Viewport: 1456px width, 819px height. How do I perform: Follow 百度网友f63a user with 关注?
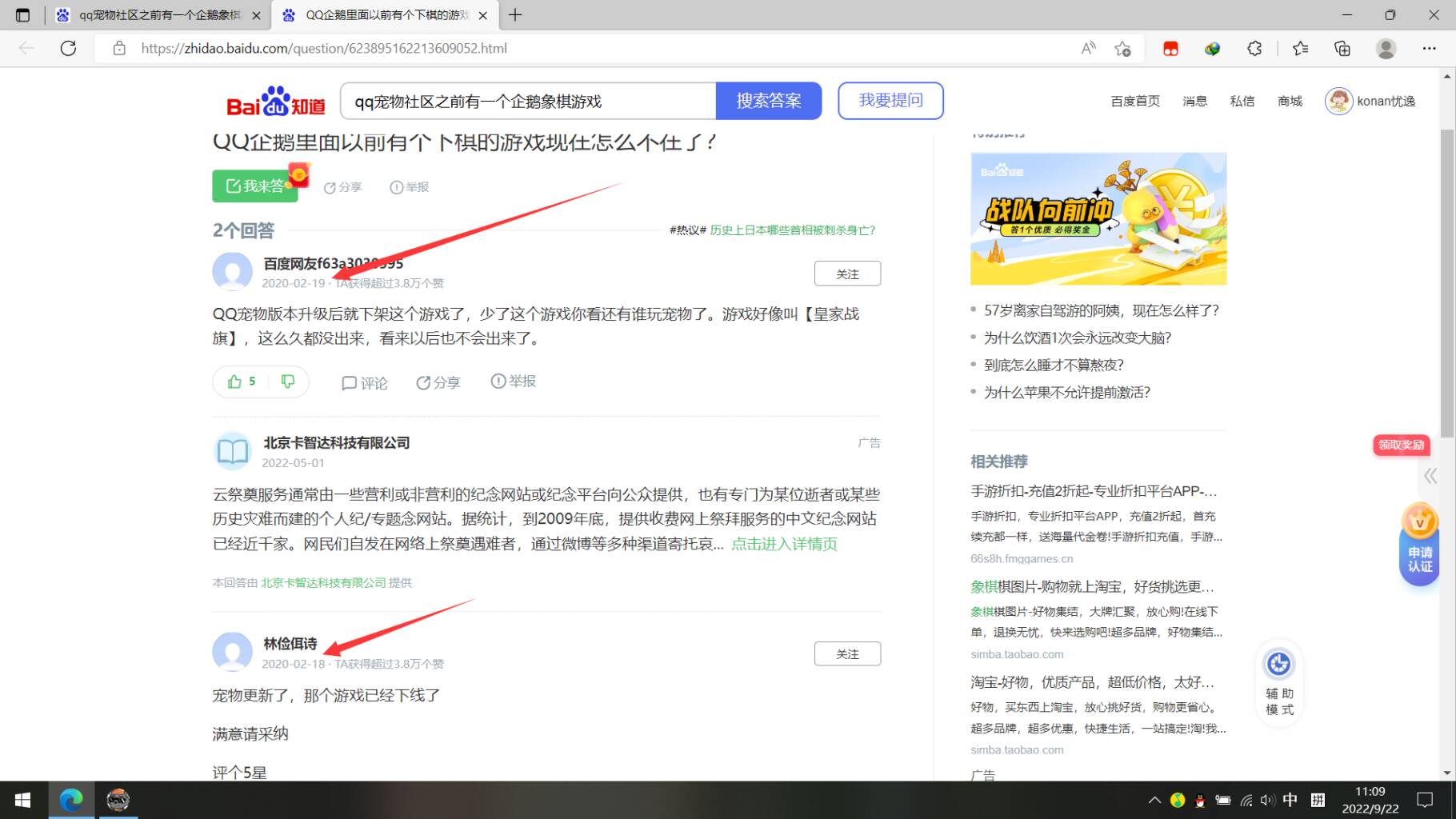(x=847, y=274)
